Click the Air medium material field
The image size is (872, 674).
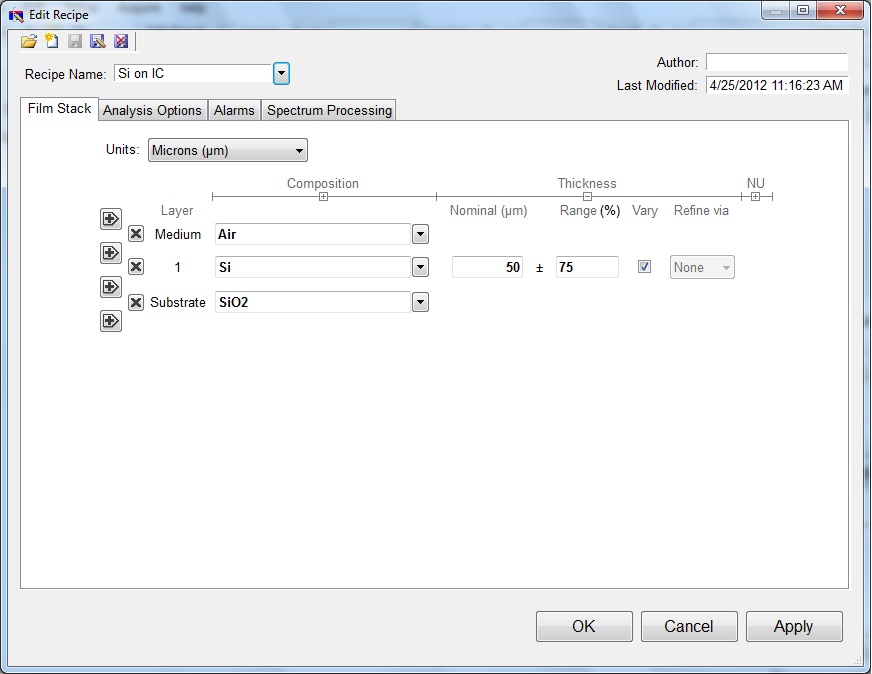click(313, 234)
